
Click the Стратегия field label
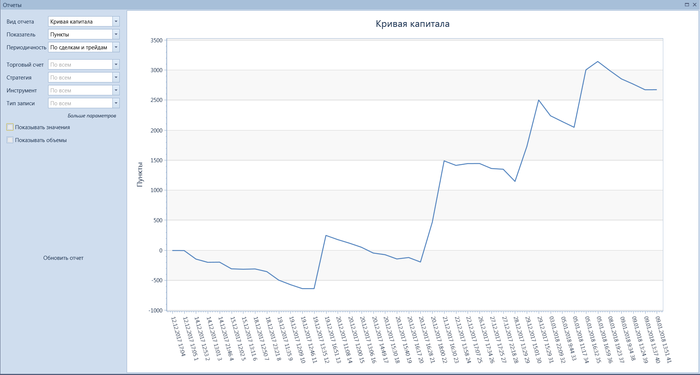(19, 78)
